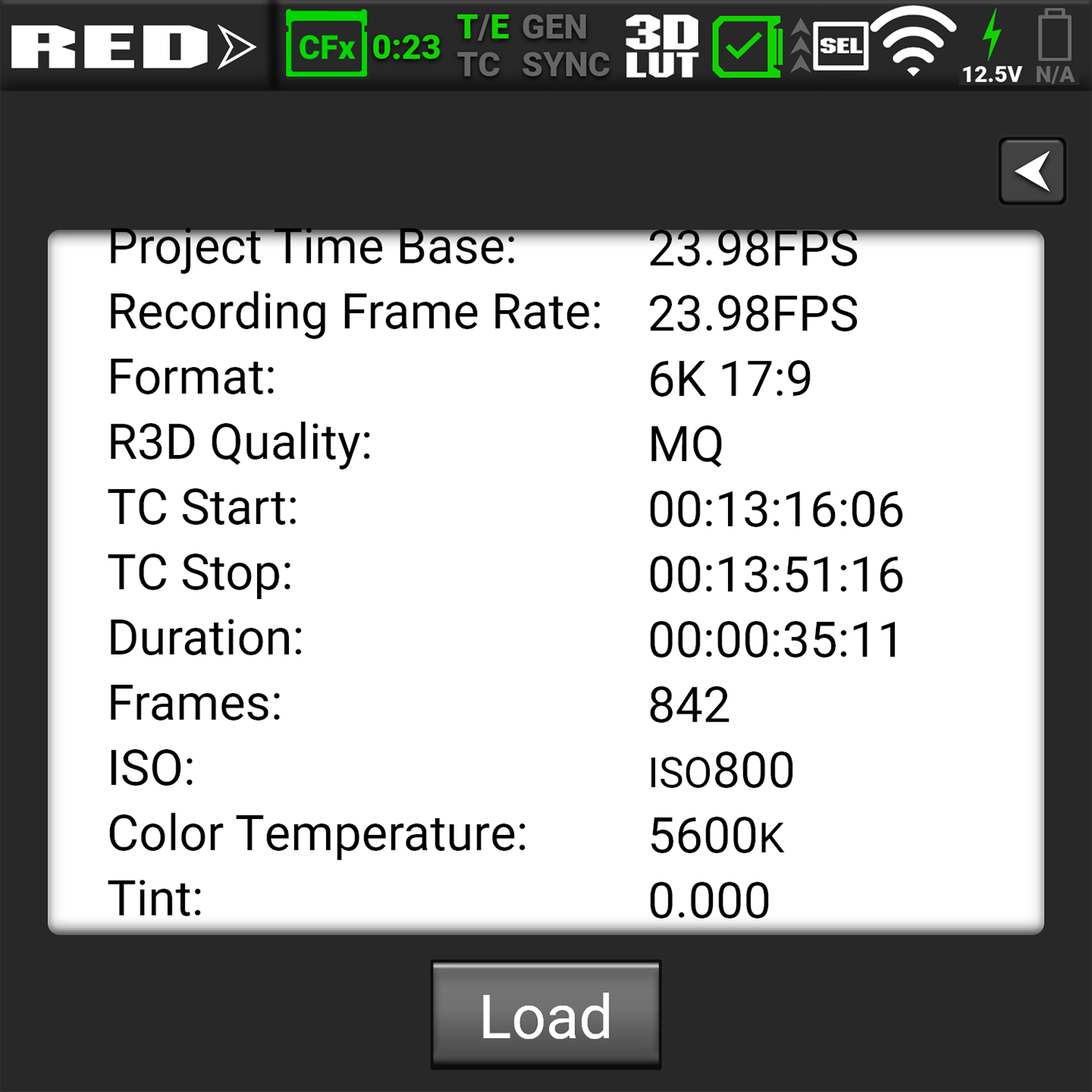
Task: Select the Recording Frame Rate row
Action: point(546,313)
